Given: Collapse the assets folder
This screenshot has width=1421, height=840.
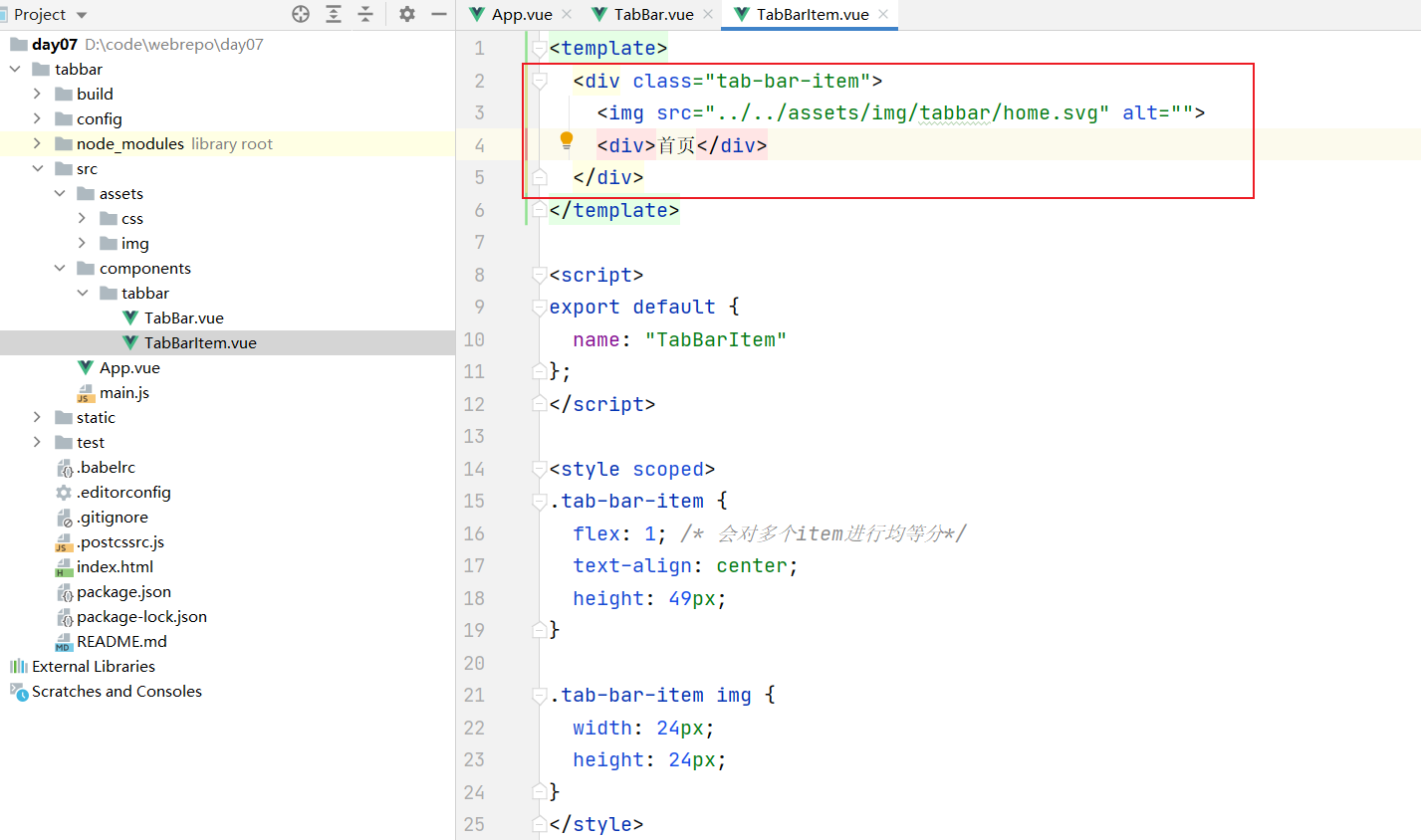Looking at the screenshot, I should coord(60,193).
